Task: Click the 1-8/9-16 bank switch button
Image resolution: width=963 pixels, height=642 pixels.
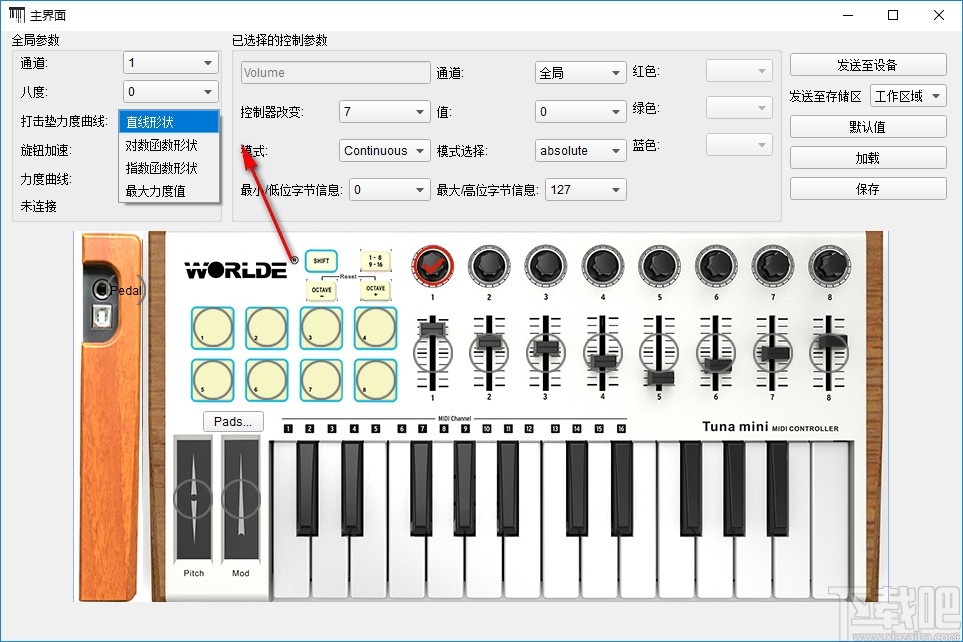Action: [x=376, y=263]
